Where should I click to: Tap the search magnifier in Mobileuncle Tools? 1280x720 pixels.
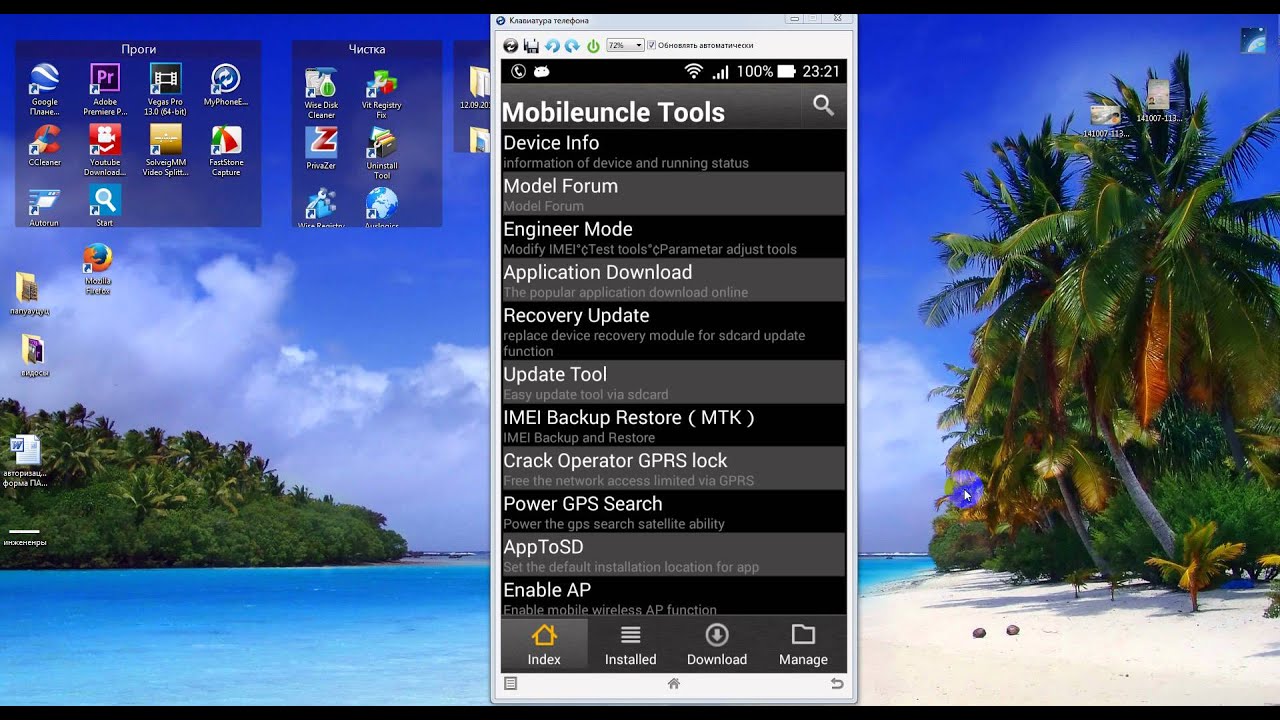(x=823, y=105)
